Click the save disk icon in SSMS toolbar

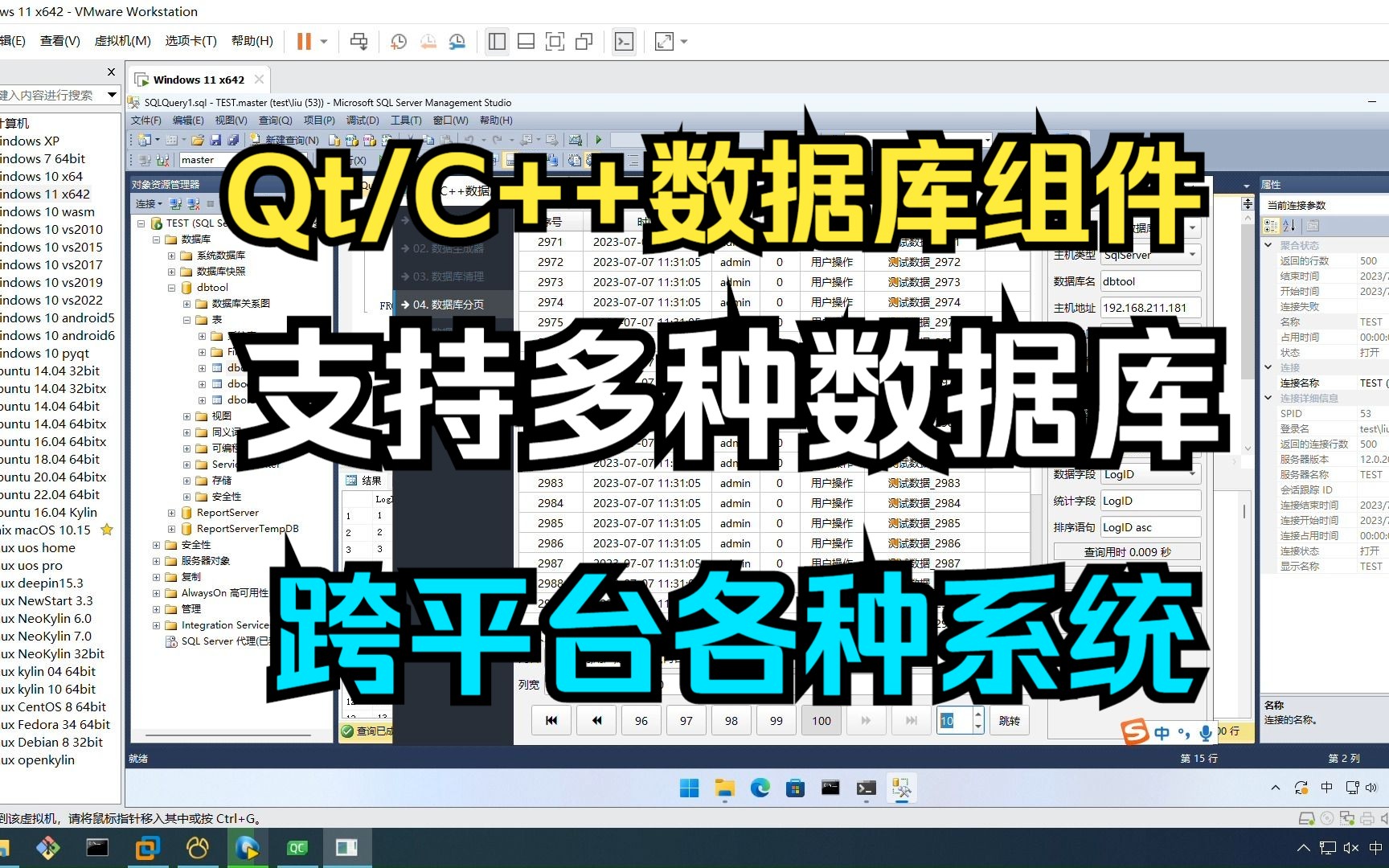coord(215,140)
